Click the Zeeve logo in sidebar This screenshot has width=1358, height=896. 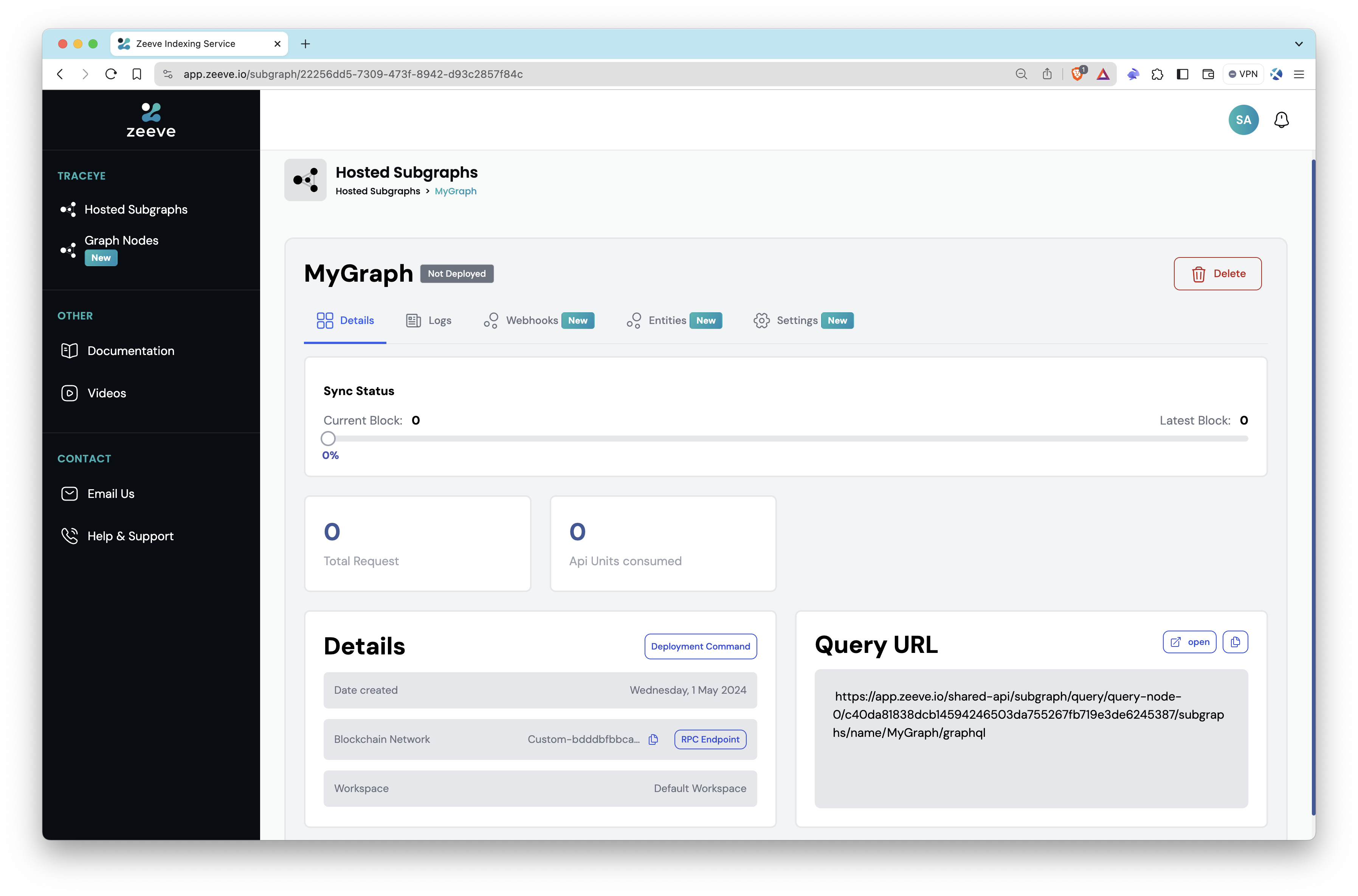[151, 120]
